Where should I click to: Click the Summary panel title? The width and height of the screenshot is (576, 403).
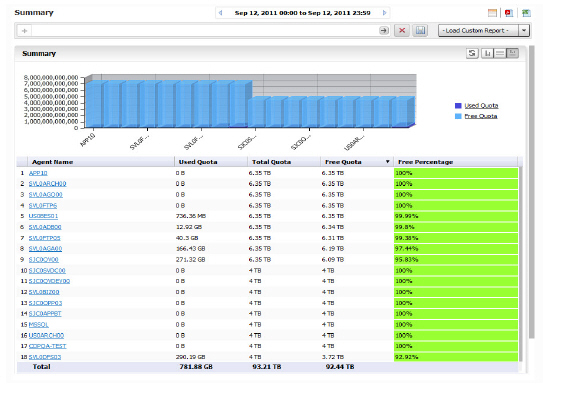point(39,54)
